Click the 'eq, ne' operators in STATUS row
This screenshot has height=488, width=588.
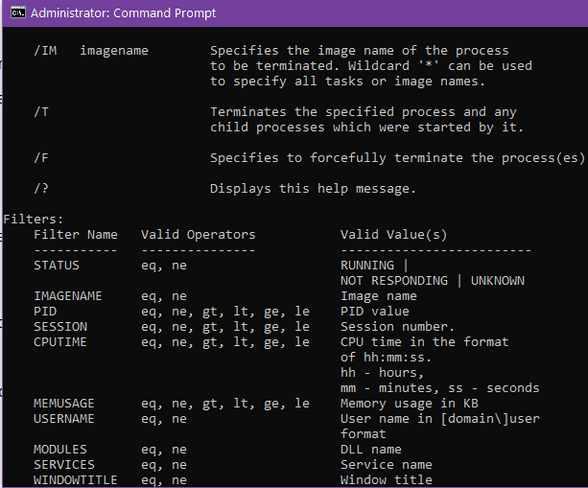[x=164, y=266]
